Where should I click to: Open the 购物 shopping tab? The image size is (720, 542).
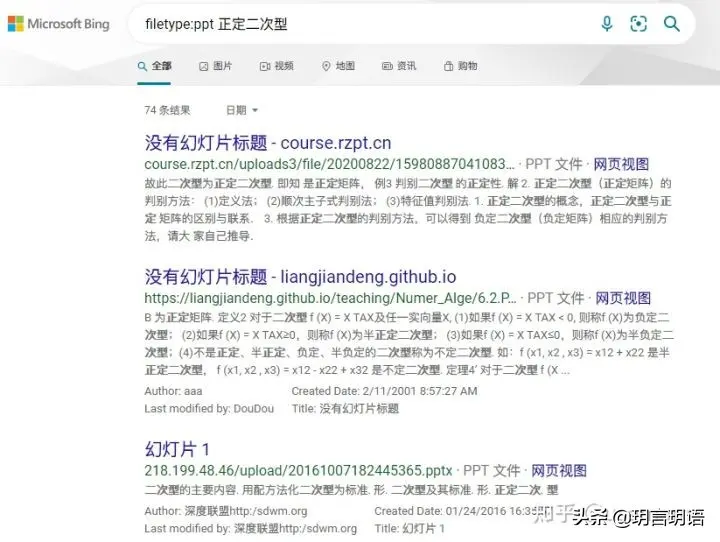tap(460, 66)
